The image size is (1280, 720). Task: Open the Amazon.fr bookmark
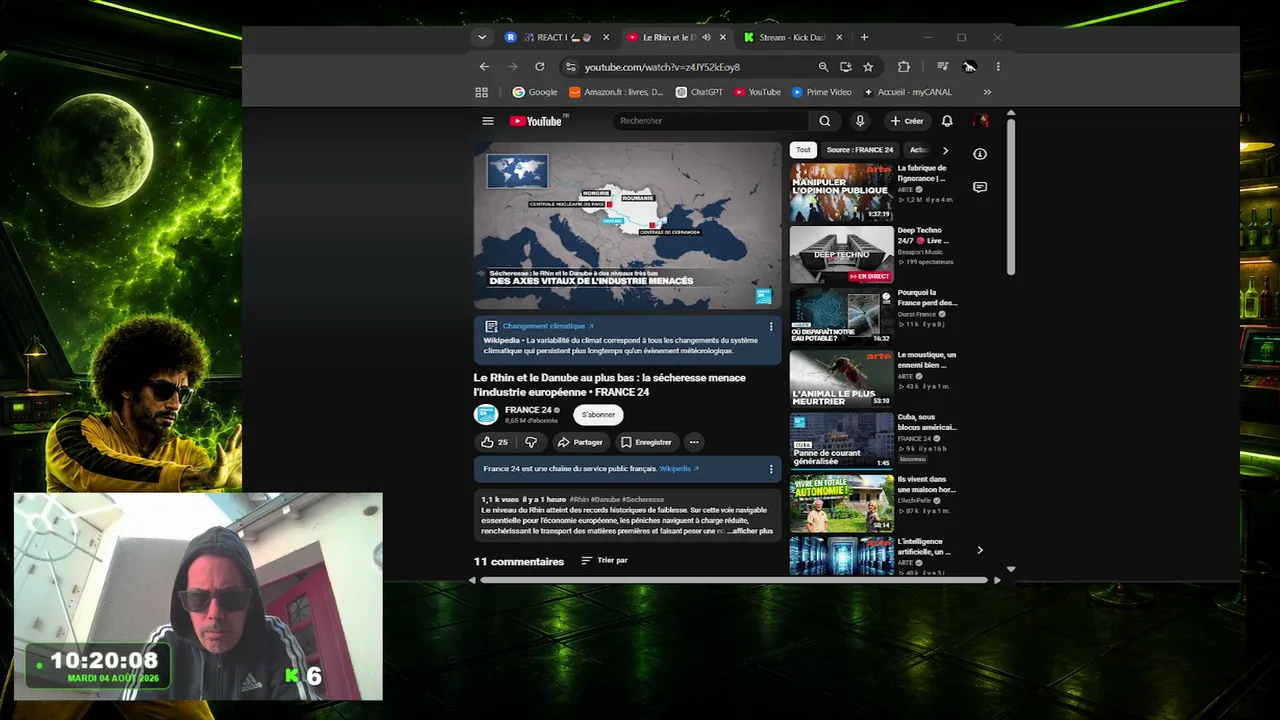[616, 92]
